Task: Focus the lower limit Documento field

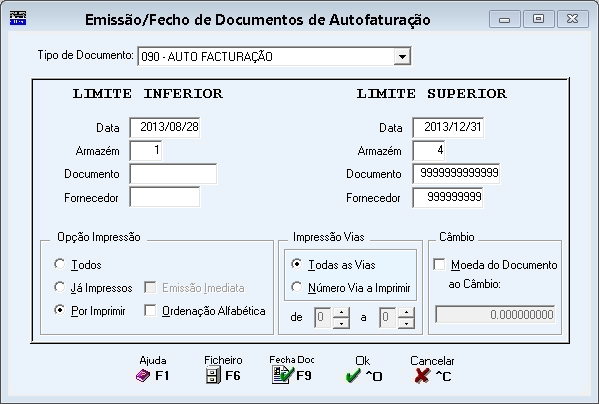Action: point(173,174)
